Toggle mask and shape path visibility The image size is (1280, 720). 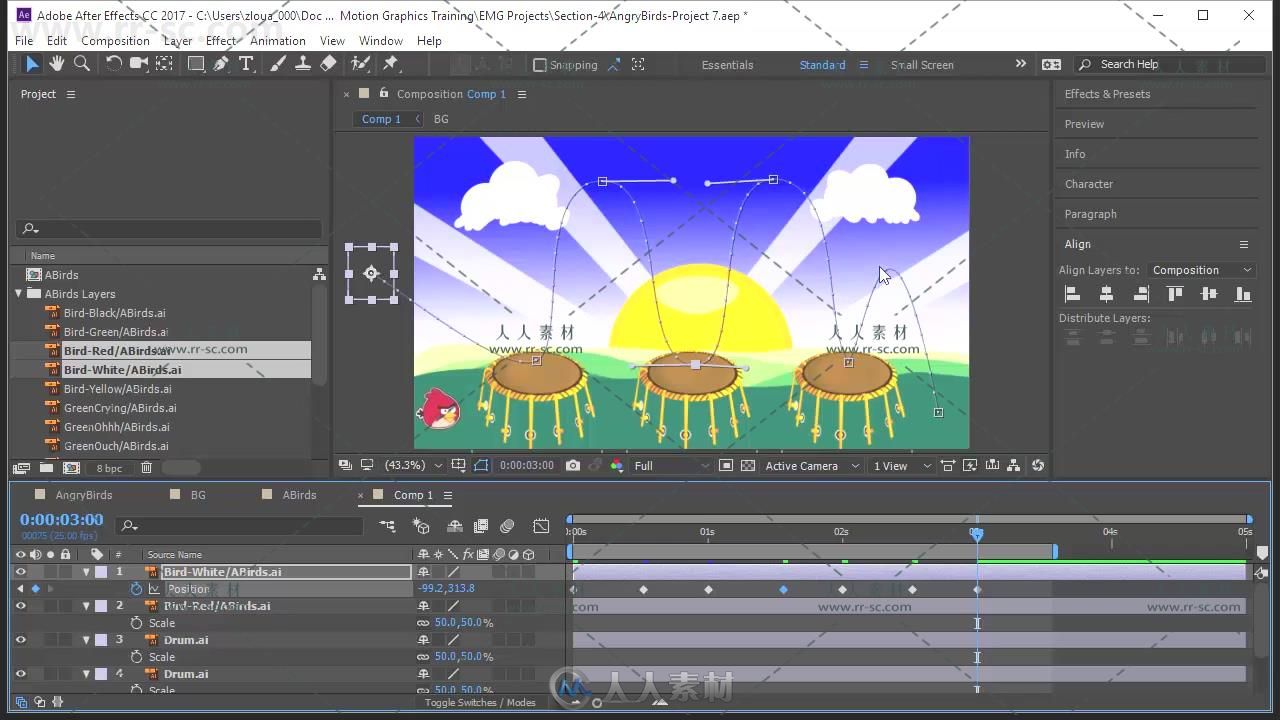click(x=481, y=466)
